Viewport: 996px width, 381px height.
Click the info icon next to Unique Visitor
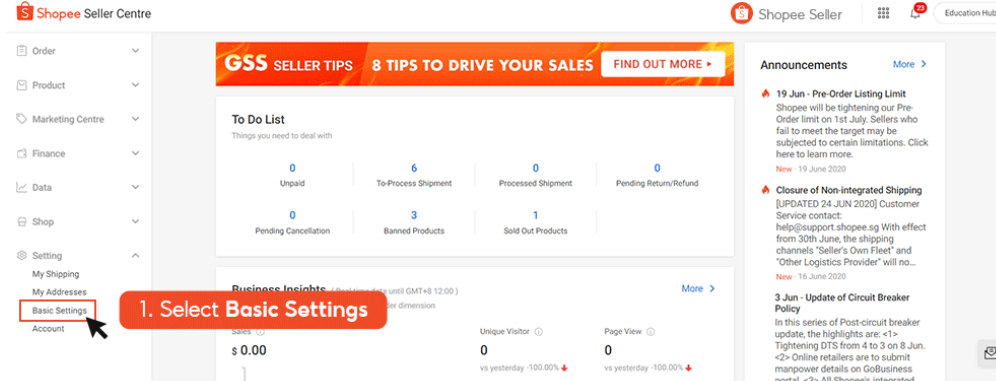[539, 331]
